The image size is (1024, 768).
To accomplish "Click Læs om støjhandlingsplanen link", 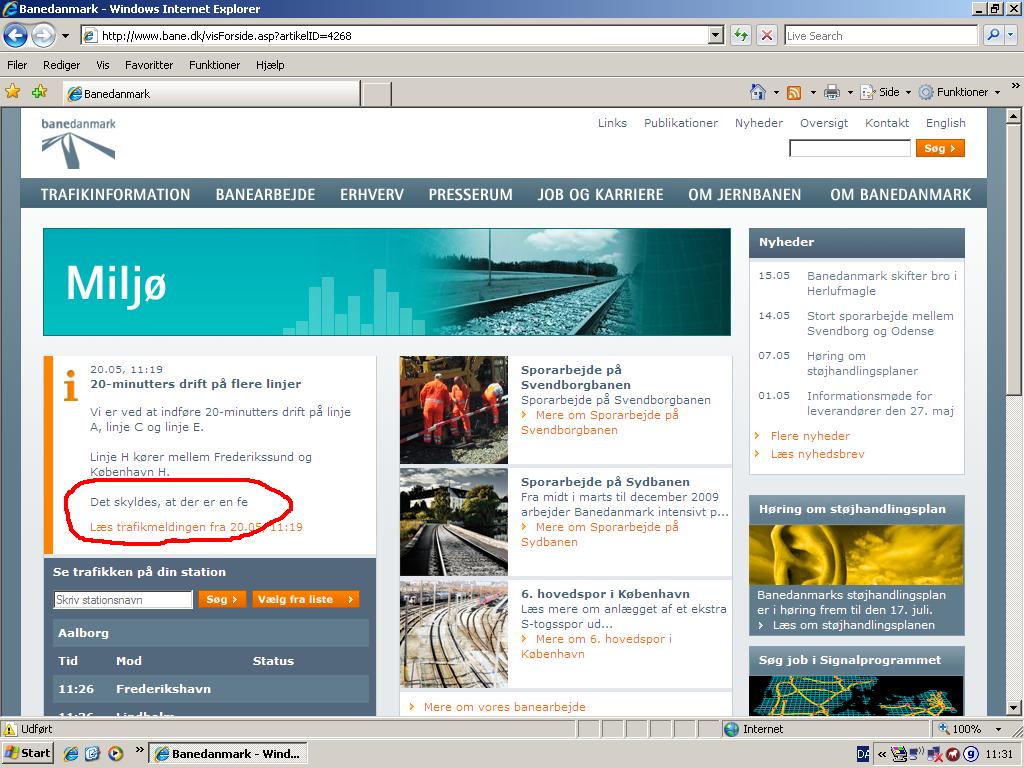I will 854,625.
